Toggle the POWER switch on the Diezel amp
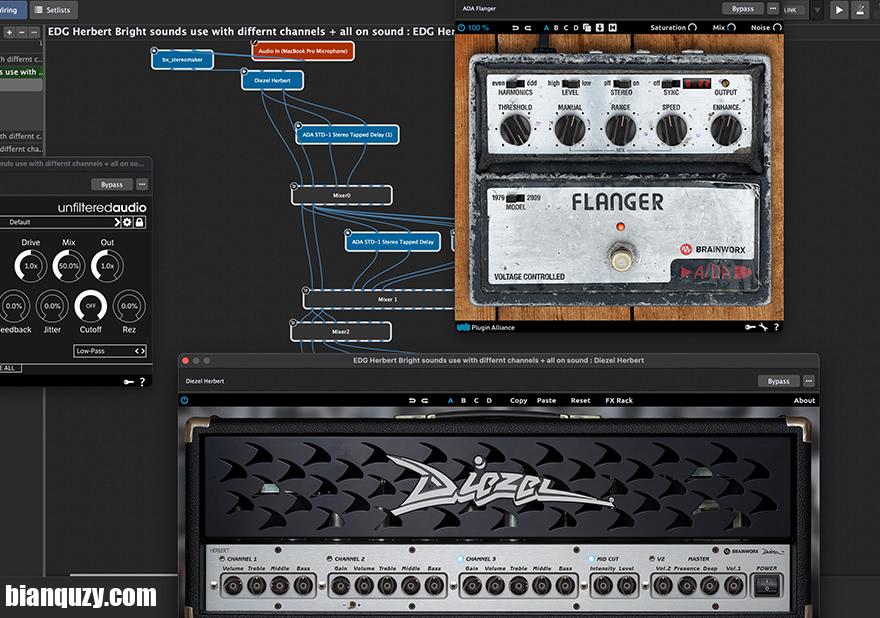The height and width of the screenshot is (618, 880). click(767, 585)
